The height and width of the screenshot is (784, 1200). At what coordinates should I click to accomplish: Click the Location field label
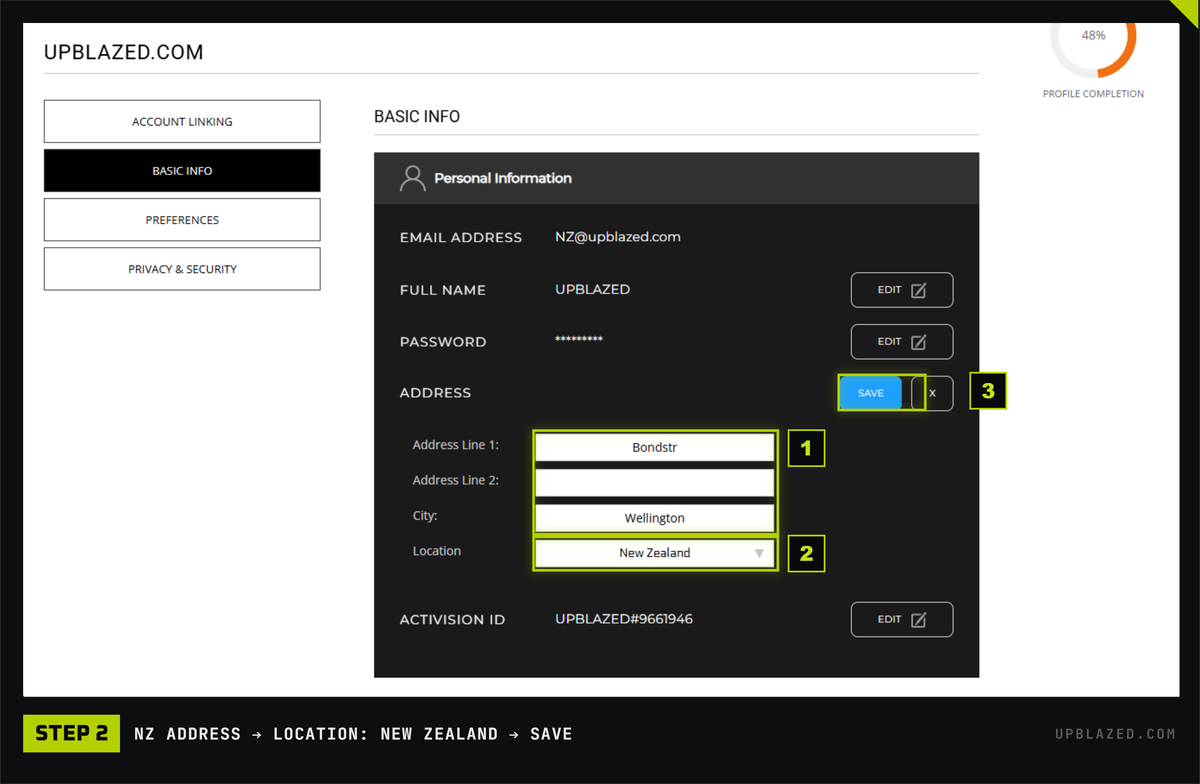pos(437,551)
